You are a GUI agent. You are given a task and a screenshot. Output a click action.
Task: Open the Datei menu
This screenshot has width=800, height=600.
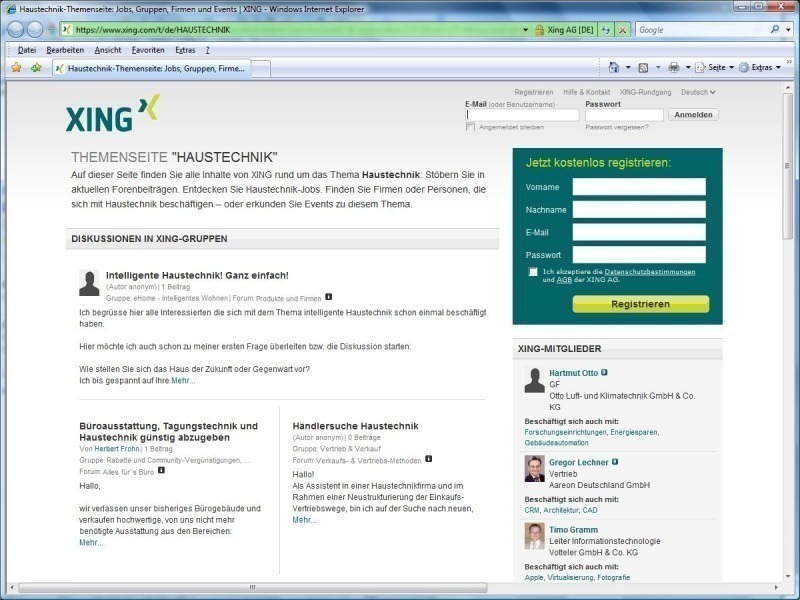[x=27, y=50]
